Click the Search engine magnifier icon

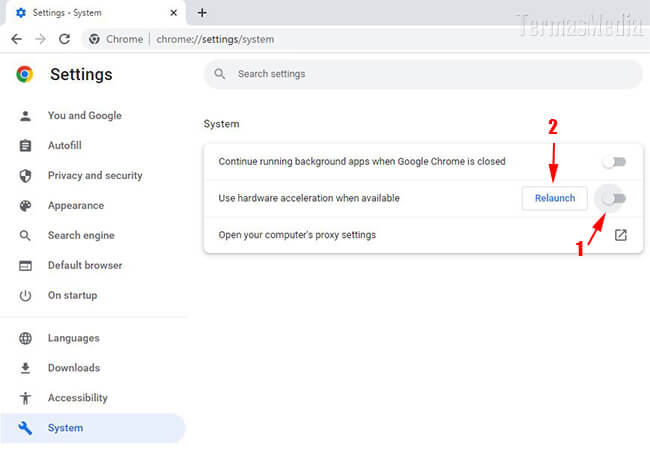coord(25,236)
